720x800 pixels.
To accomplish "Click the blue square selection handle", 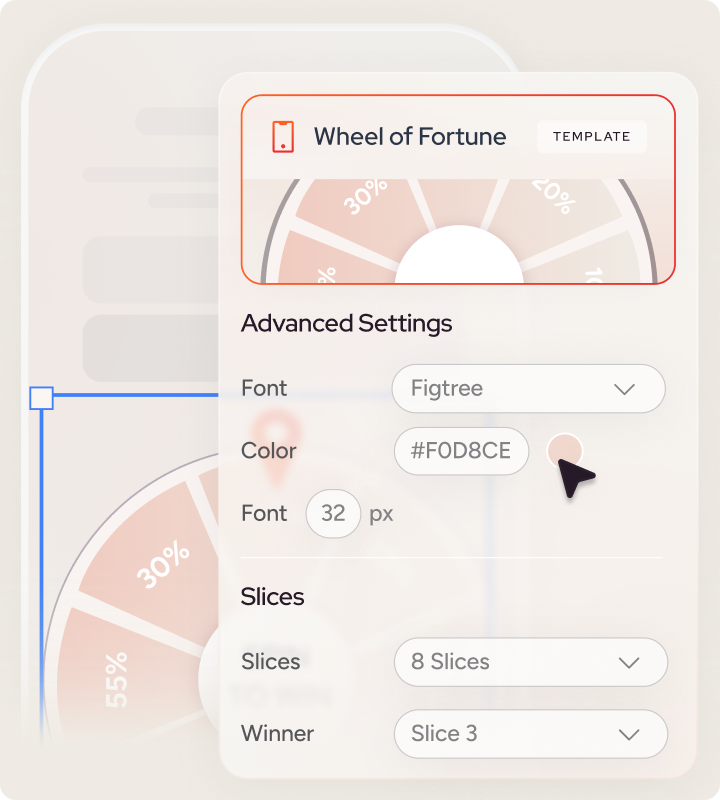I will click(x=41, y=398).
